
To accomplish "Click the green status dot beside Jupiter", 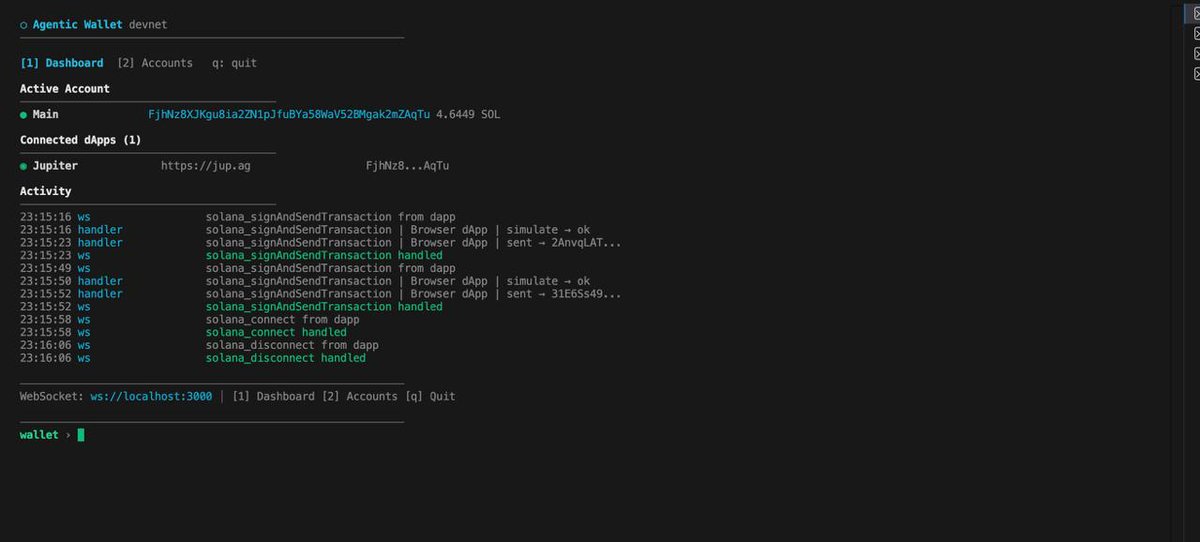I will tap(24, 166).
